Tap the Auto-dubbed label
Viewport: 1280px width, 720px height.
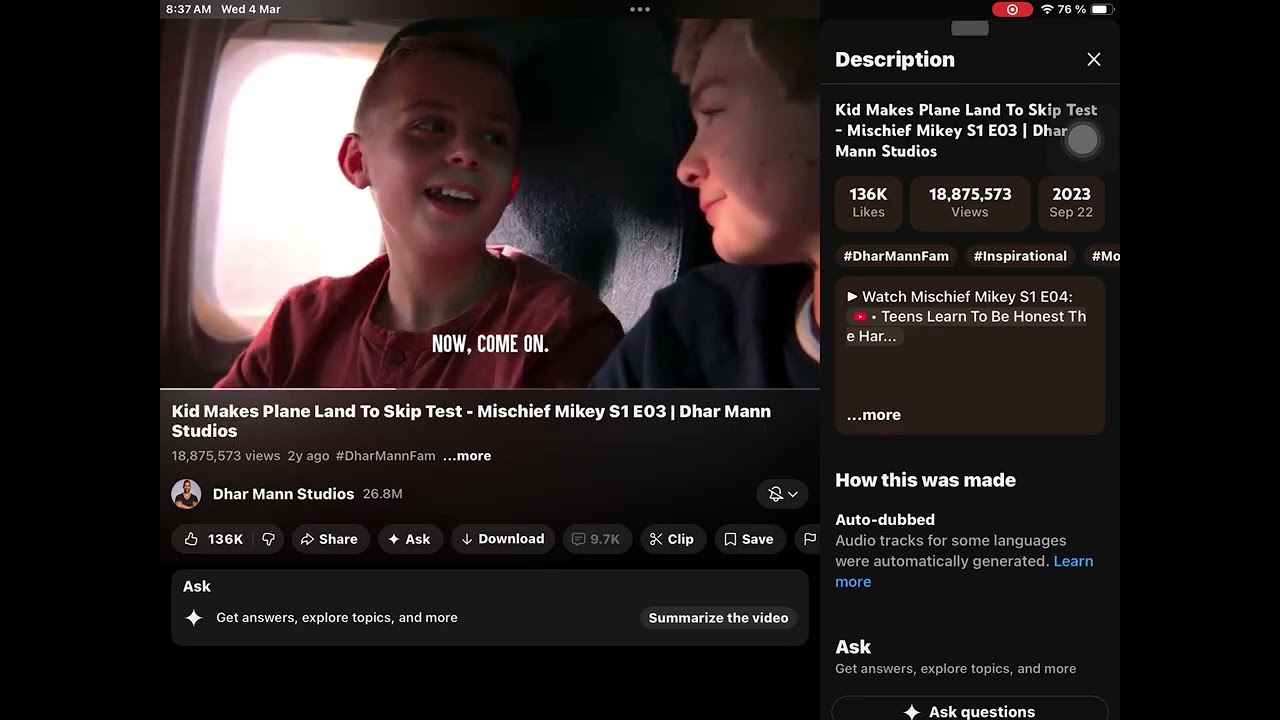(x=885, y=520)
